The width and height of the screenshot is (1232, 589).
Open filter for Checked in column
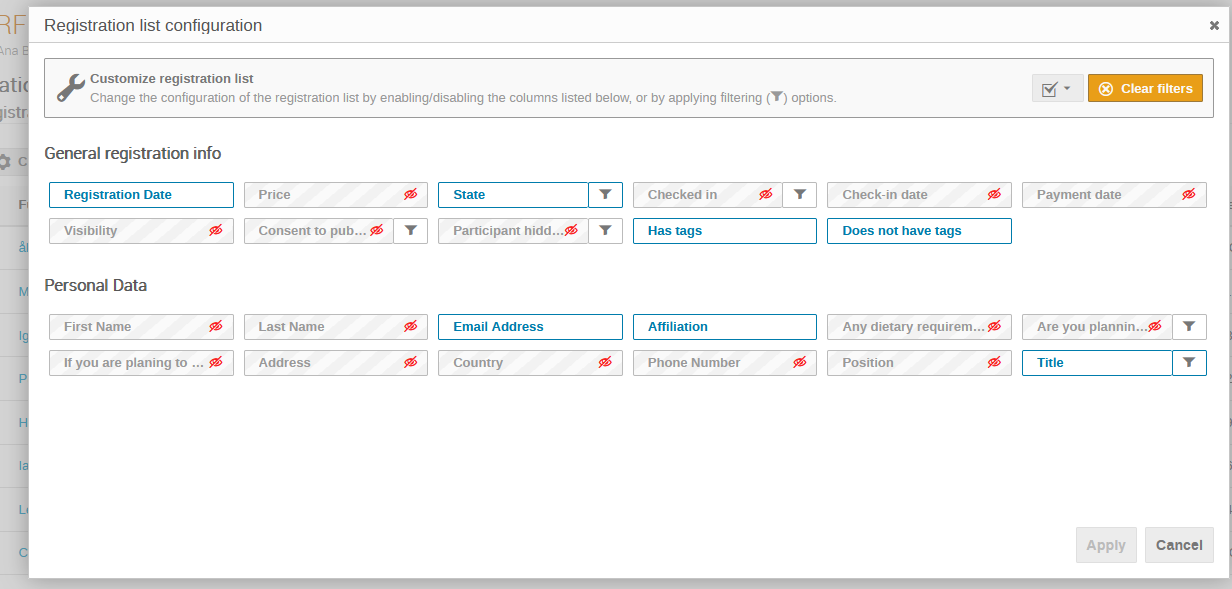click(x=799, y=195)
